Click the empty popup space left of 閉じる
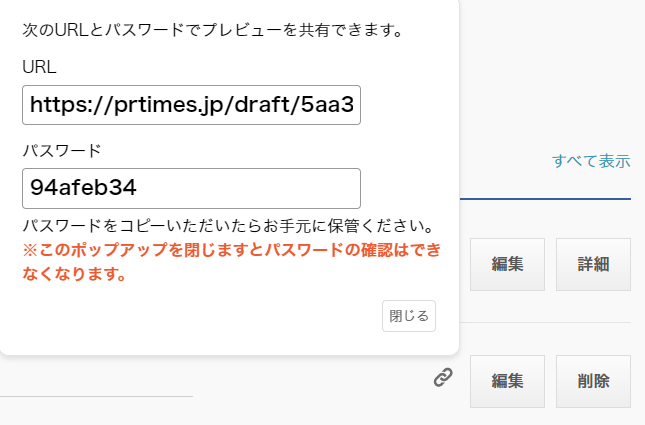This screenshot has width=645, height=425. pyautogui.click(x=200, y=317)
